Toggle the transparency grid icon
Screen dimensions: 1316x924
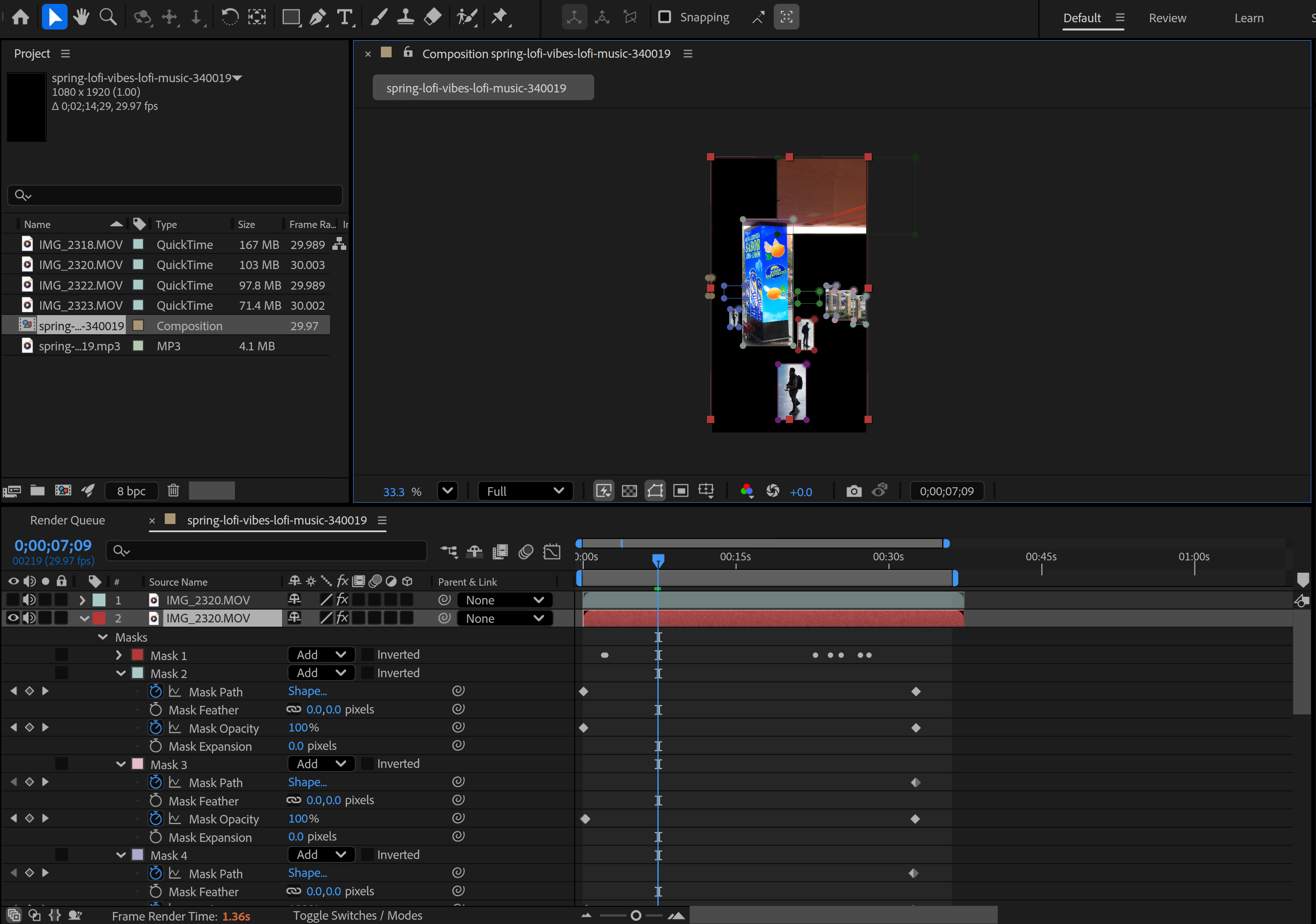point(630,491)
